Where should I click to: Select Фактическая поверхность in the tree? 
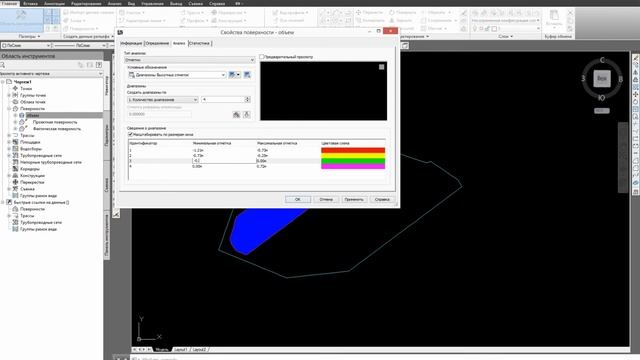[57, 129]
